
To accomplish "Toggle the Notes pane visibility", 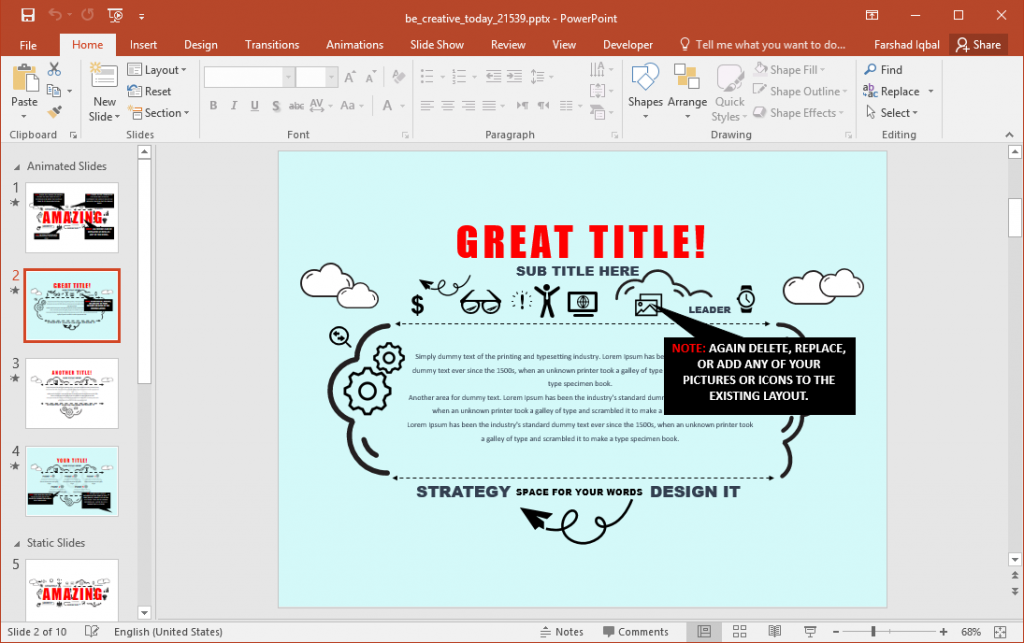I will pyautogui.click(x=563, y=631).
